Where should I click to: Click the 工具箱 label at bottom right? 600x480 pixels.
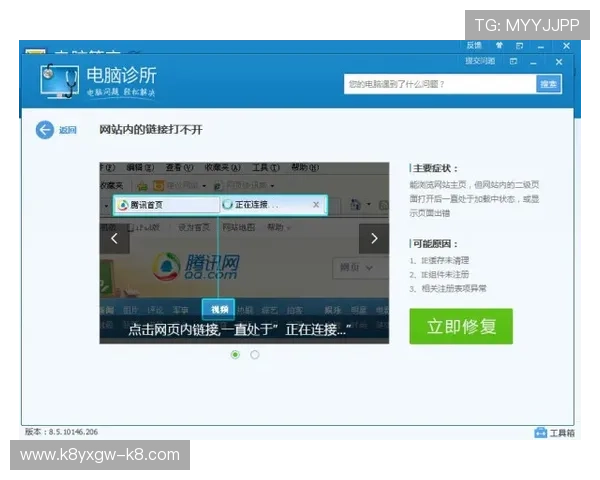pyautogui.click(x=562, y=433)
